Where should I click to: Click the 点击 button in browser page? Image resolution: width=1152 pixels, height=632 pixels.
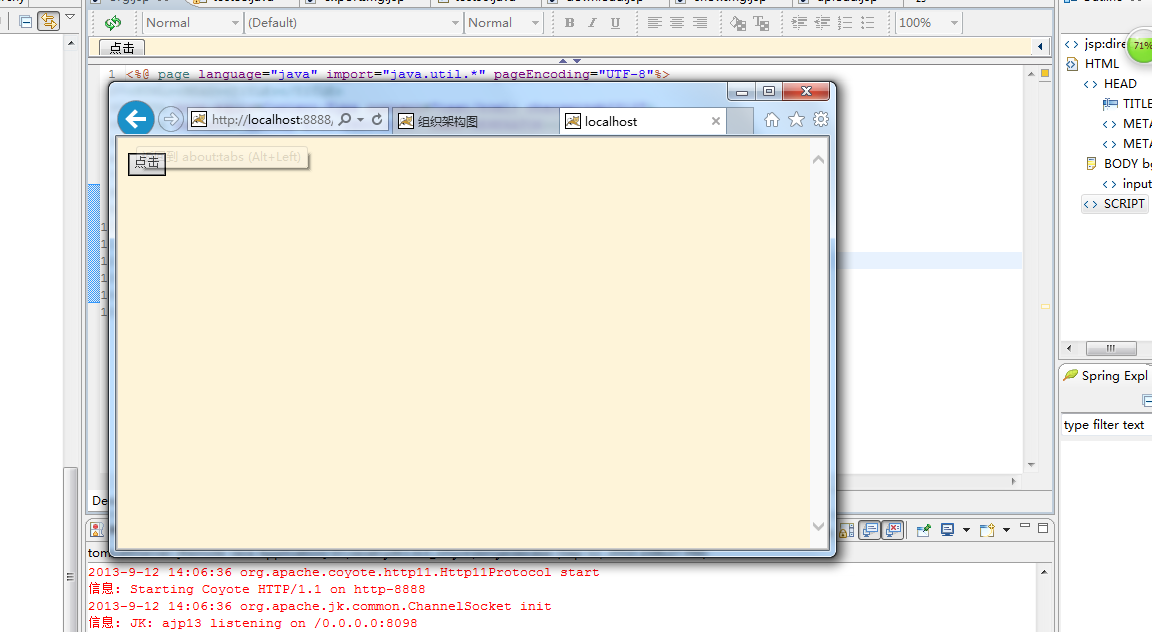(x=147, y=162)
